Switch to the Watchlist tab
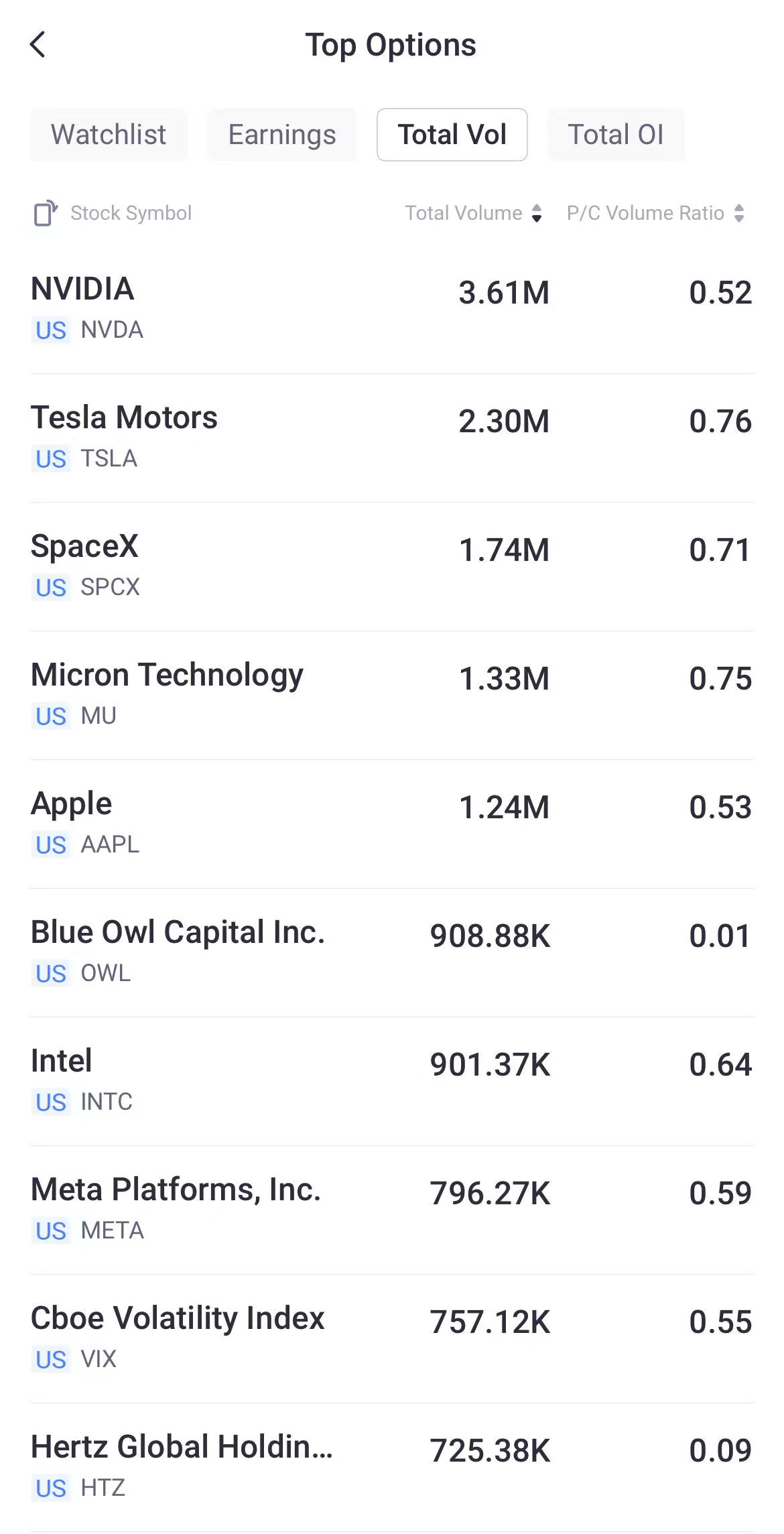 [108, 135]
